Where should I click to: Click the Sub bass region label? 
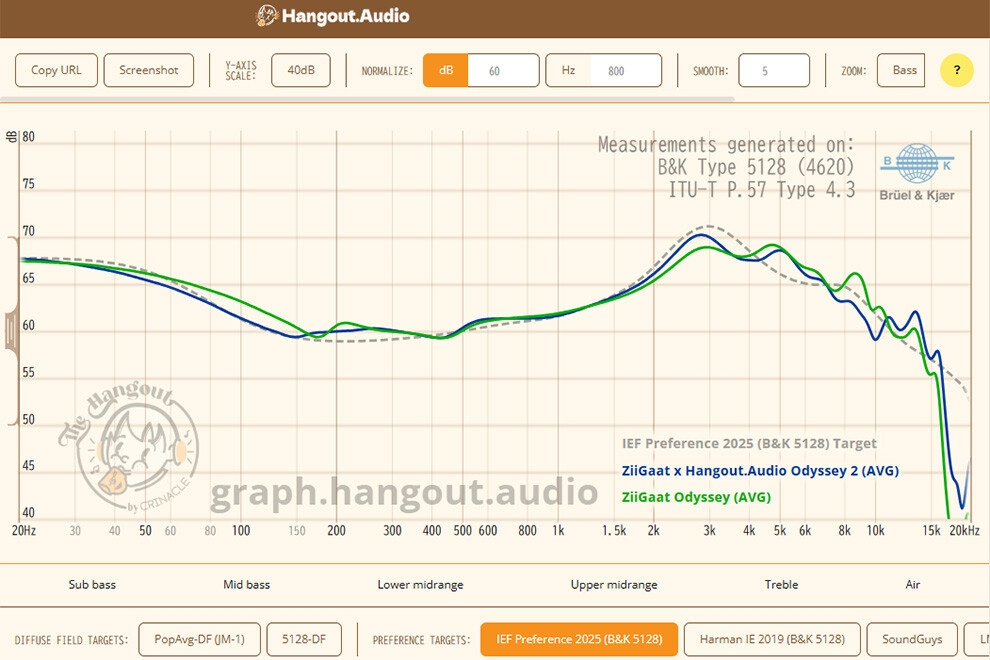click(92, 585)
